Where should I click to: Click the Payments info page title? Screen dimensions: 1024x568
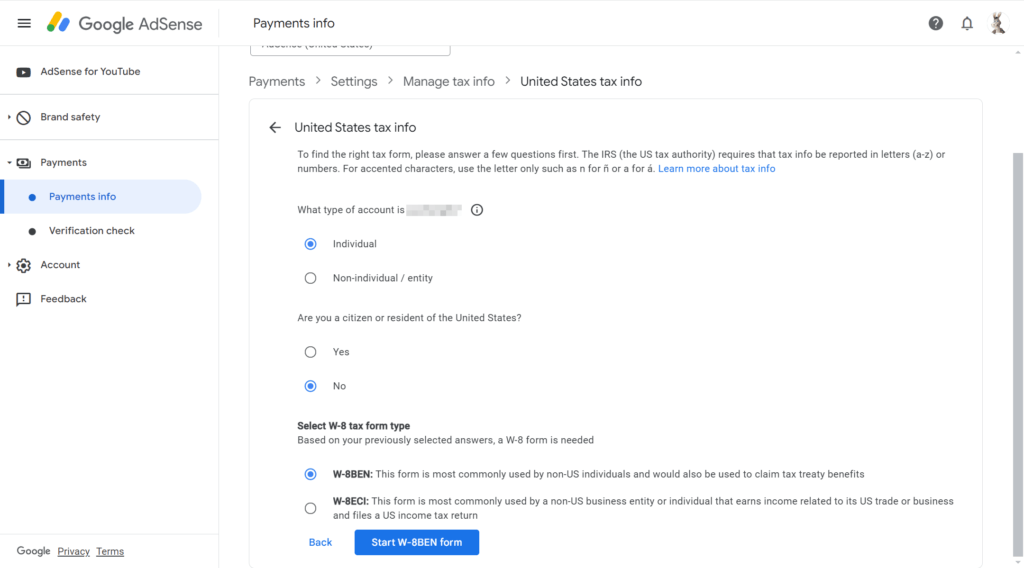(294, 24)
